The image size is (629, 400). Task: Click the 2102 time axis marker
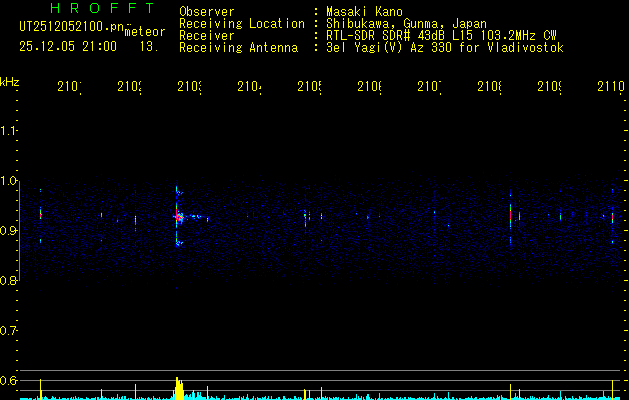point(130,86)
